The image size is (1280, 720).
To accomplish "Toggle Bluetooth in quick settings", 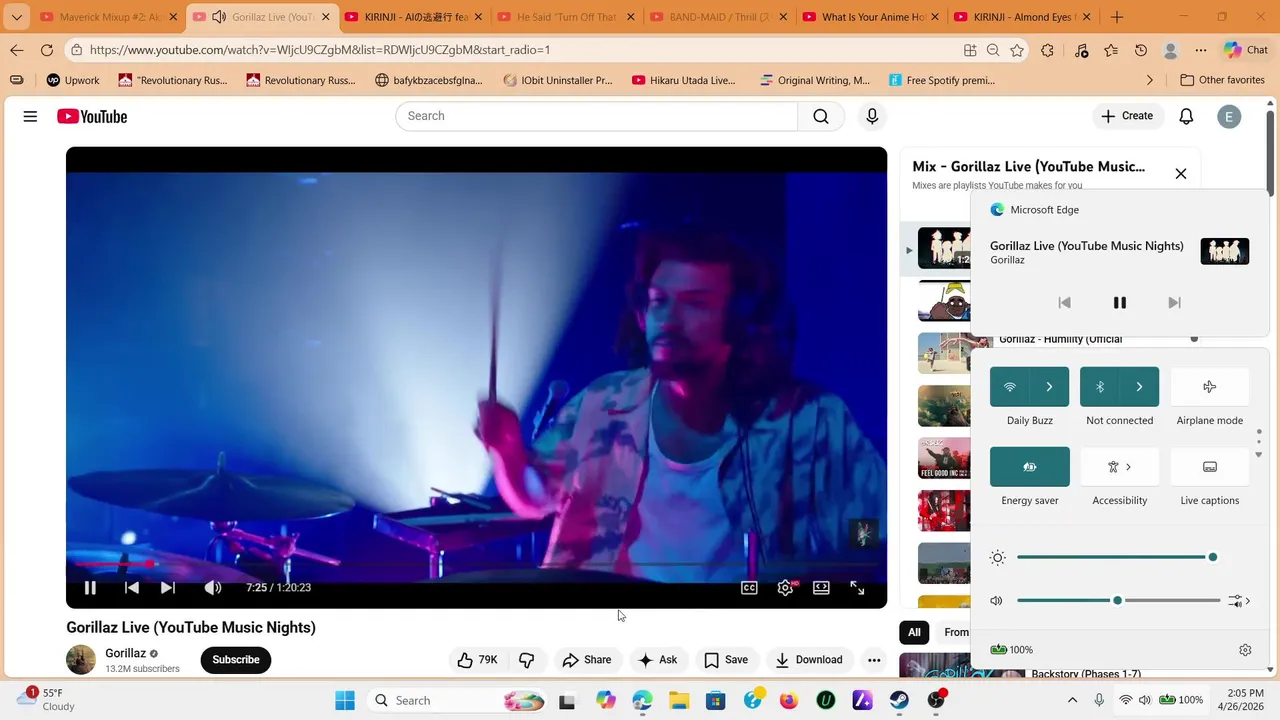I will click(x=1100, y=387).
